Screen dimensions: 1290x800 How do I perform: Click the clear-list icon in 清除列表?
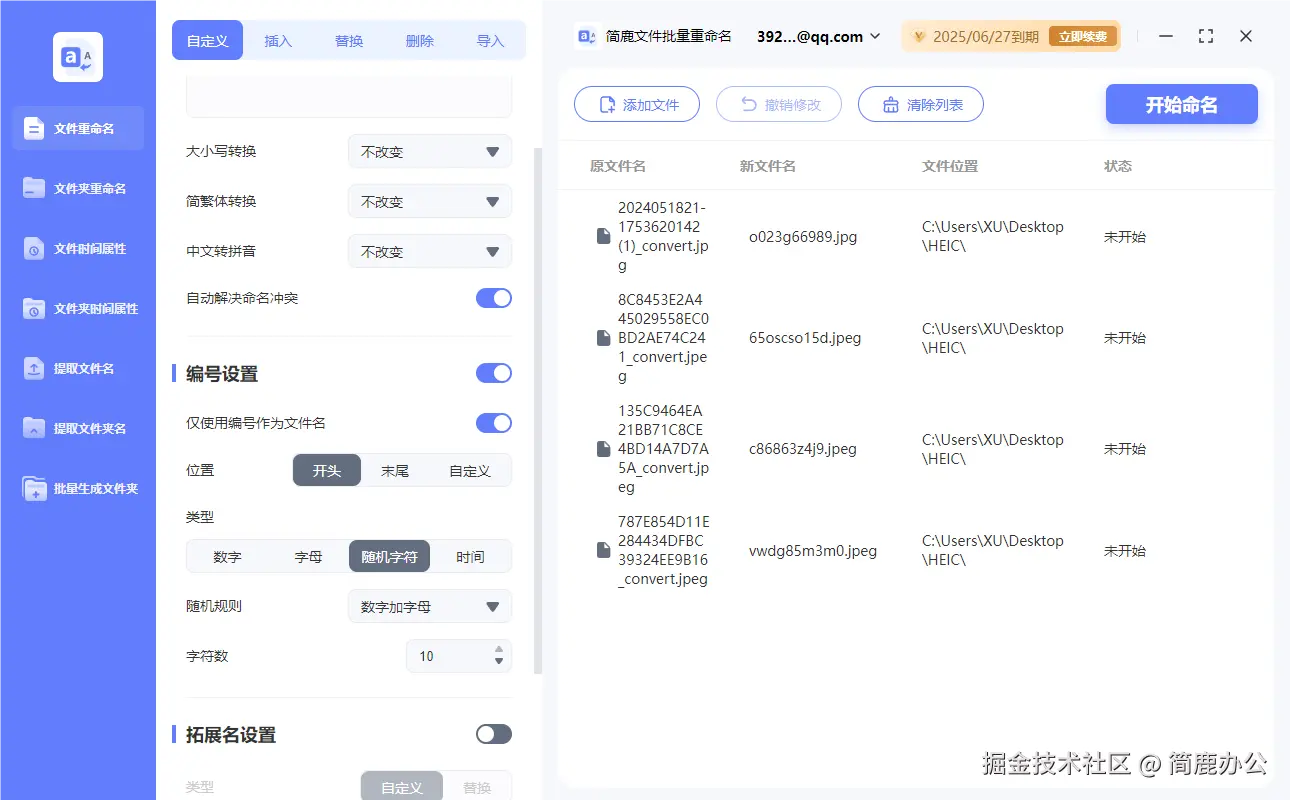(x=890, y=105)
